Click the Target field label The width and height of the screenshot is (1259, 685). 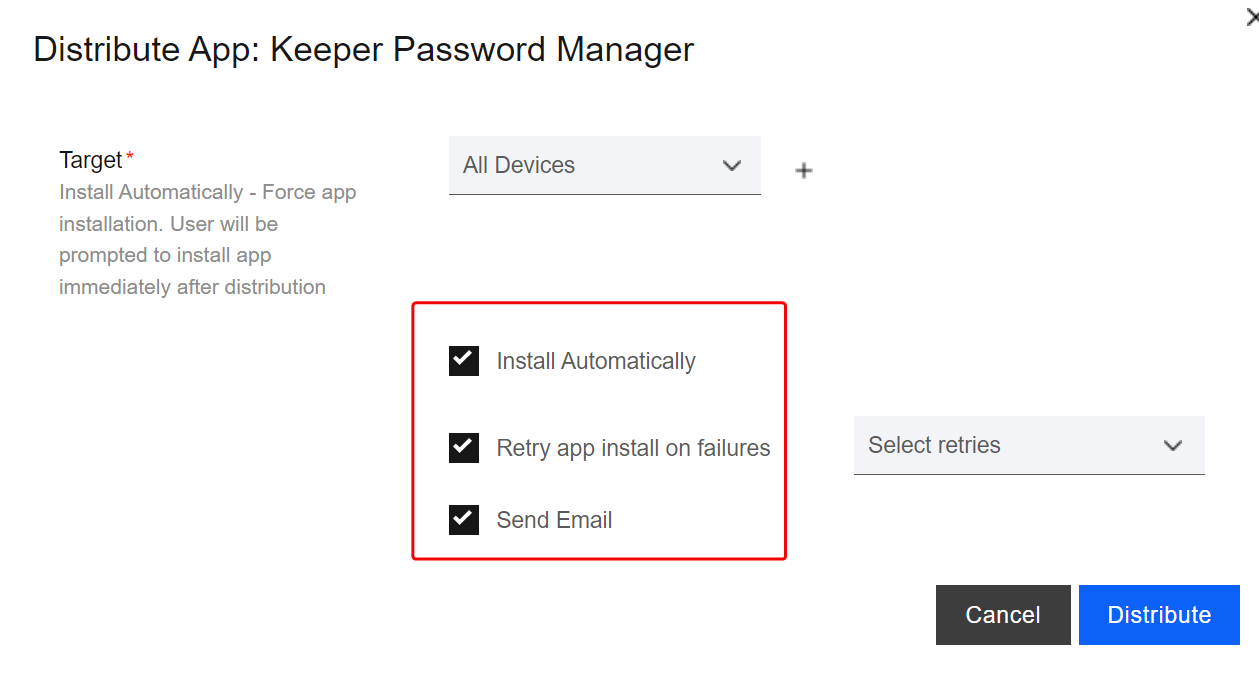pos(91,160)
